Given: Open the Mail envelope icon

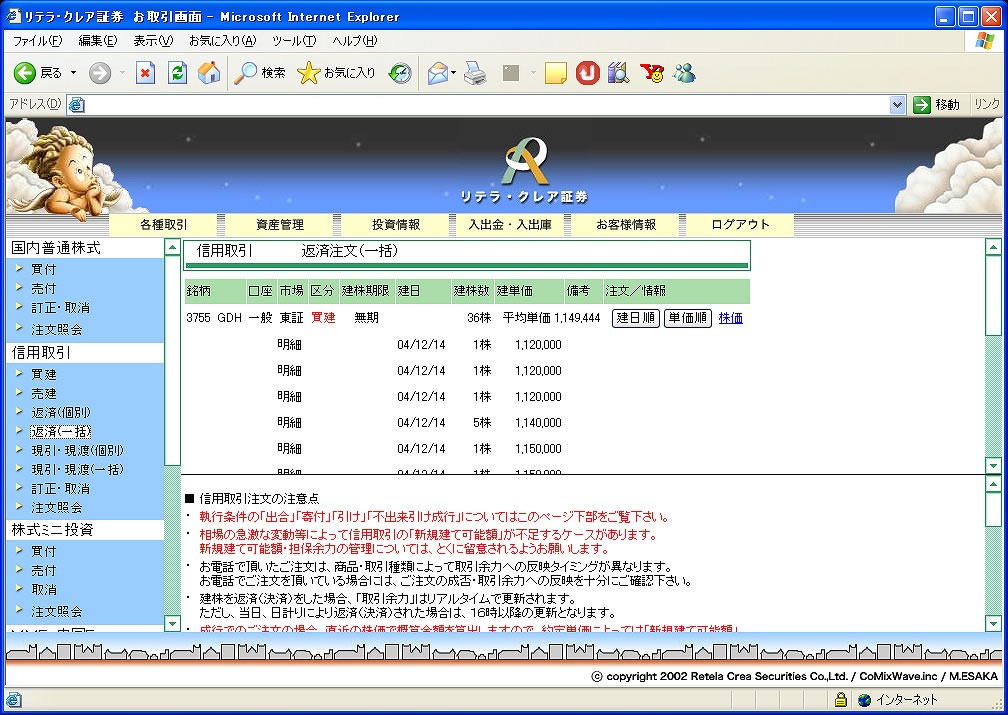Looking at the screenshot, I should 437,73.
